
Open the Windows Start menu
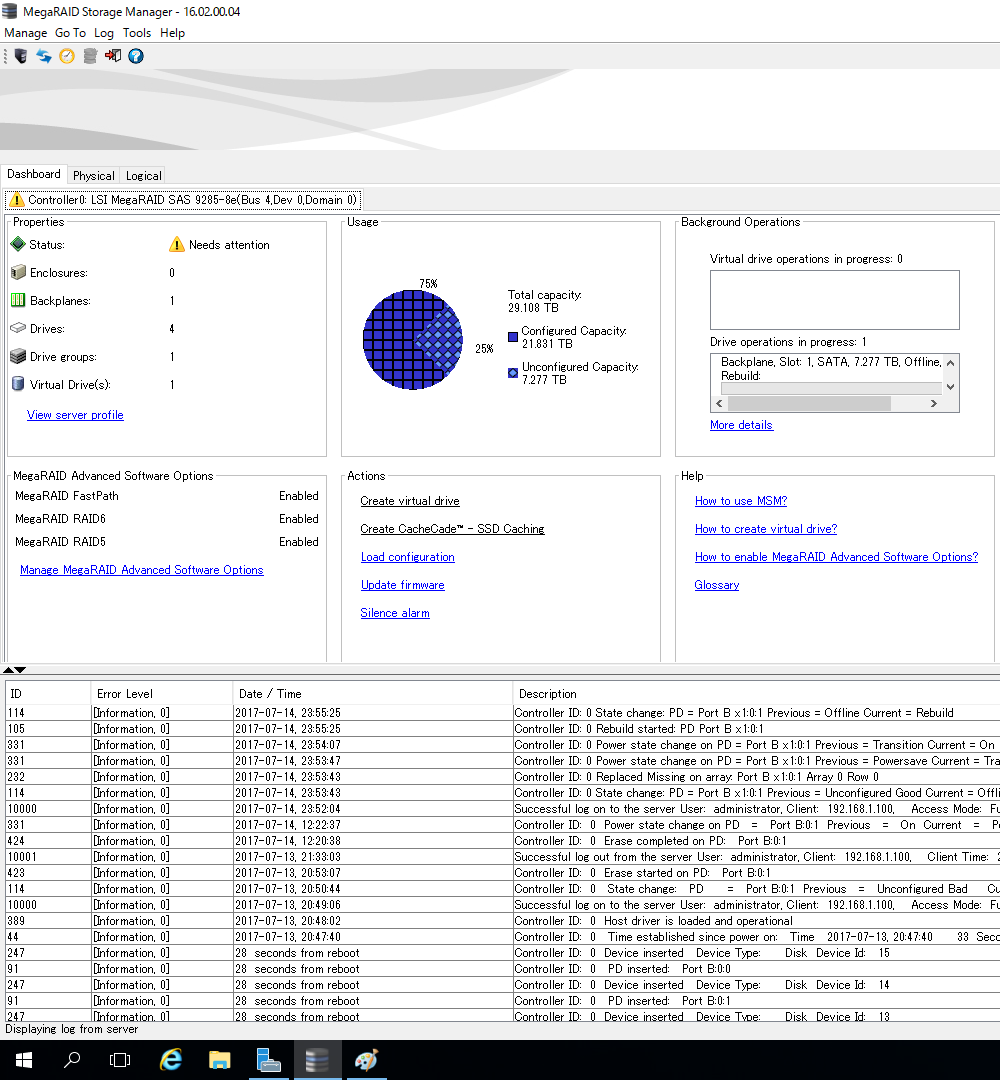click(24, 1060)
